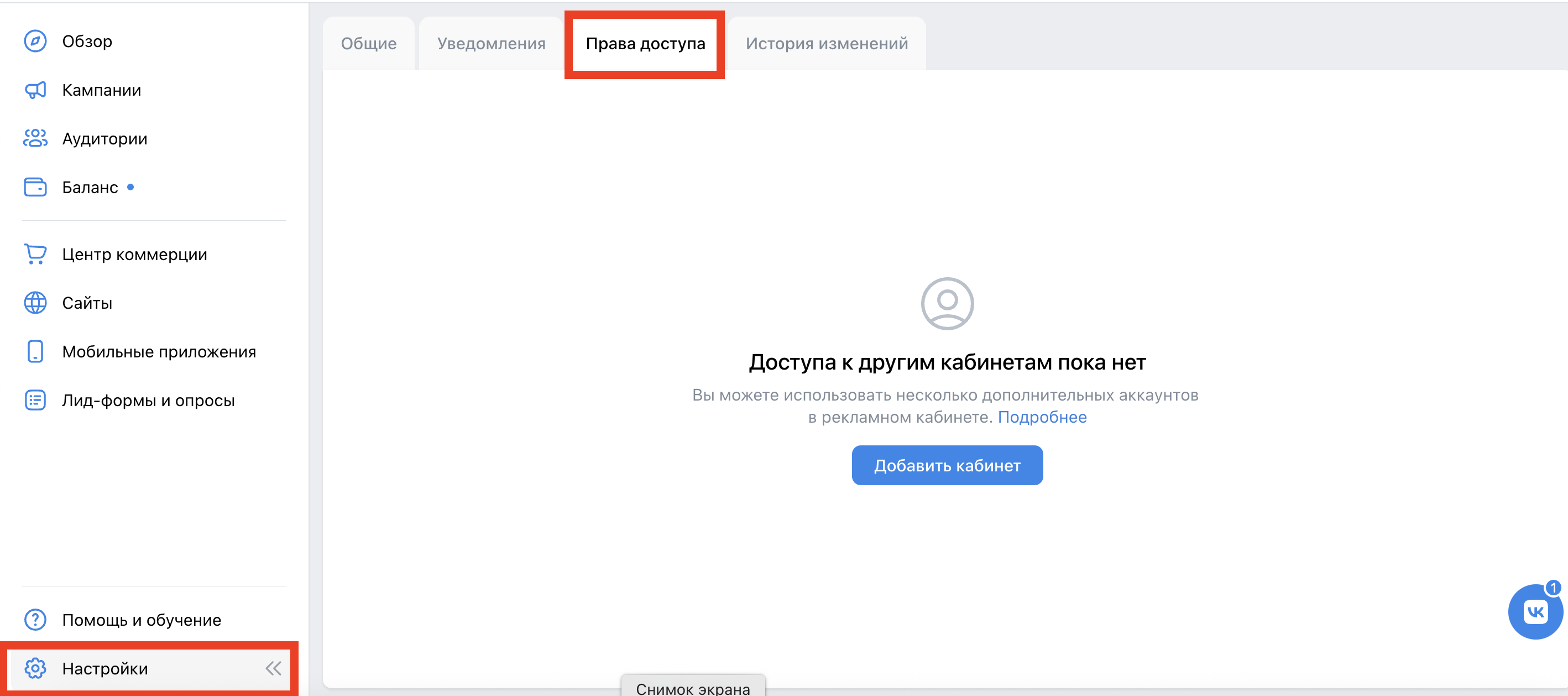Image resolution: width=1568 pixels, height=696 pixels.
Task: Open Баланс using the wallet icon
Action: (x=35, y=187)
